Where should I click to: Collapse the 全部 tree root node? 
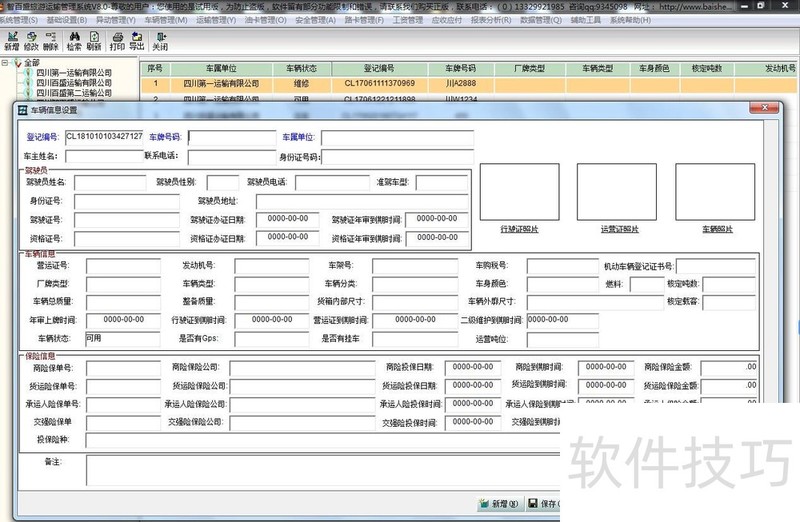(6, 62)
